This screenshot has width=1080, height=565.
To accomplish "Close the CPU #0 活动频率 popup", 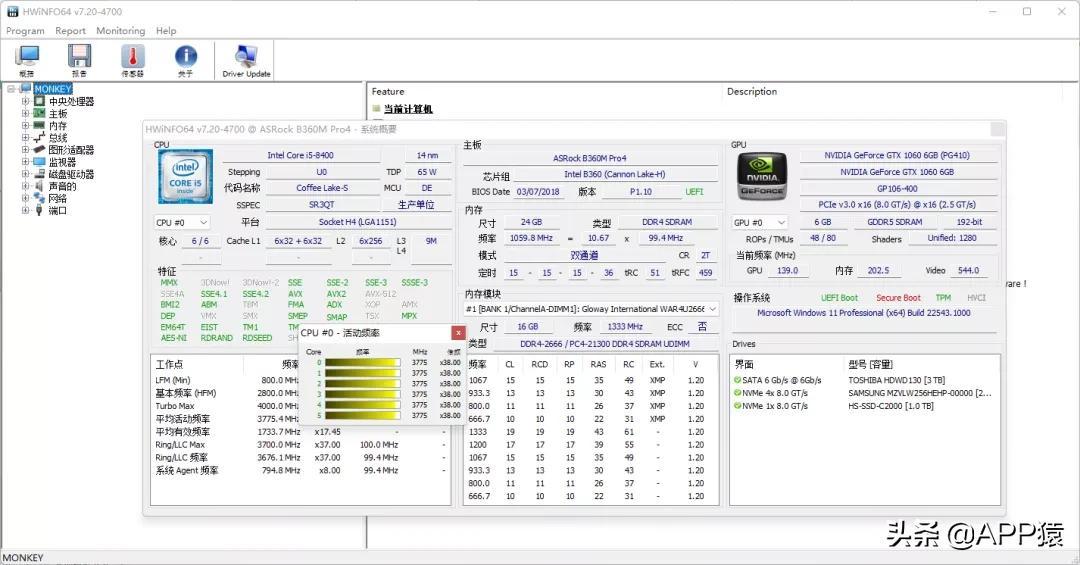I will pos(458,333).
